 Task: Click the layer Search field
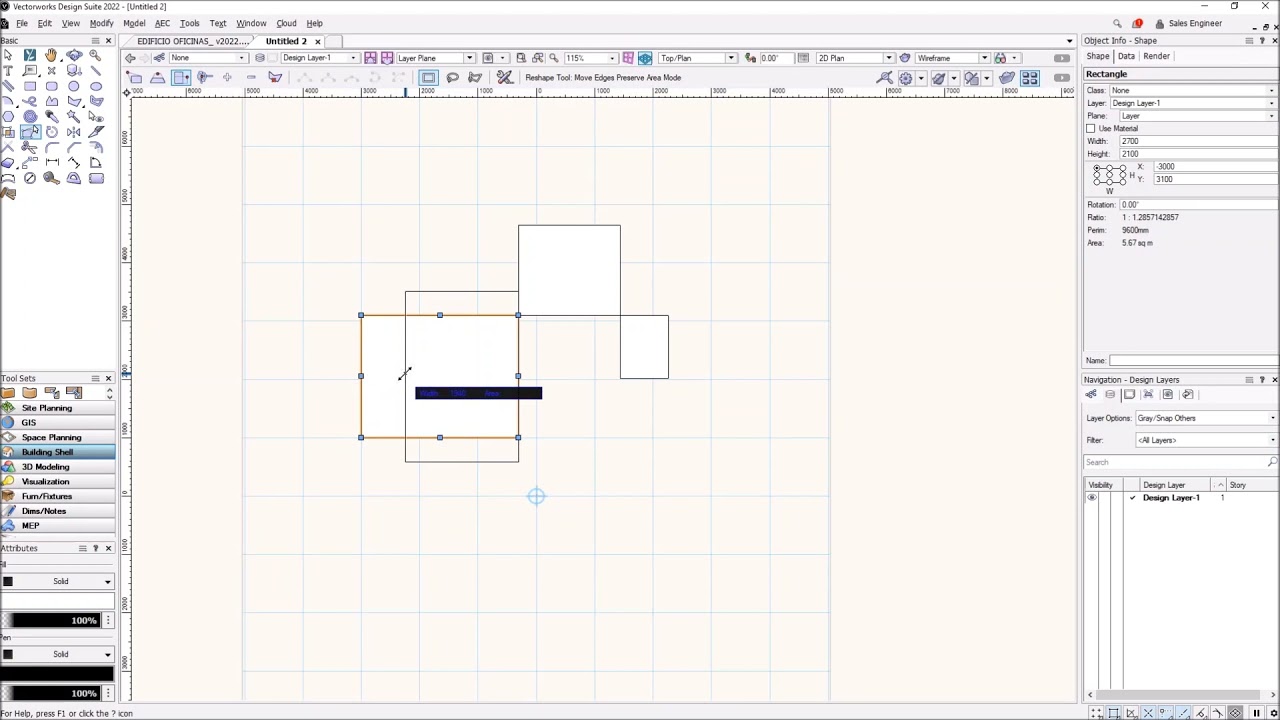point(1175,462)
